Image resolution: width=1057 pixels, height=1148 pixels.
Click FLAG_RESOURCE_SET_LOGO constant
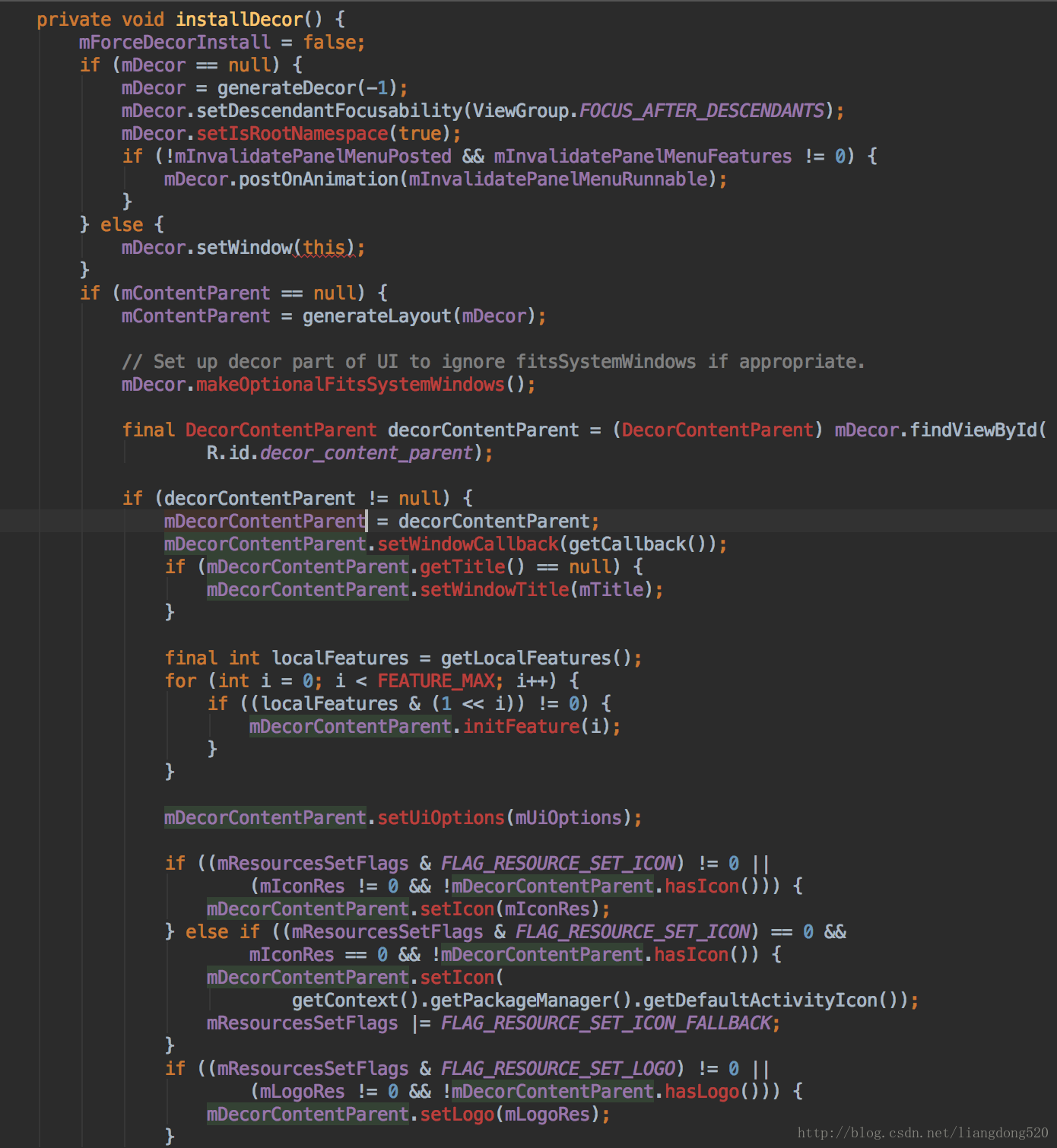point(558,1069)
